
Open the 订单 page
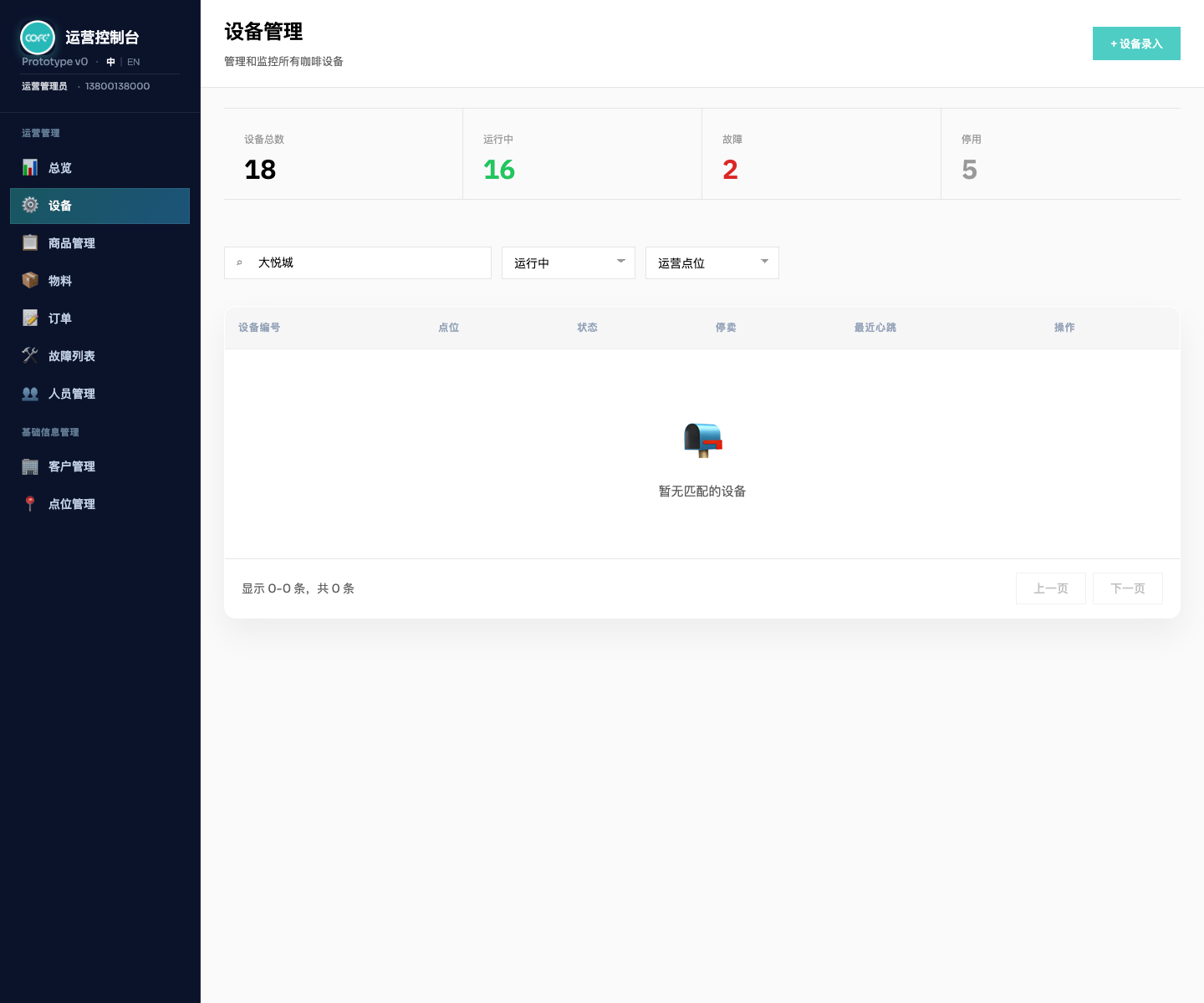point(99,318)
